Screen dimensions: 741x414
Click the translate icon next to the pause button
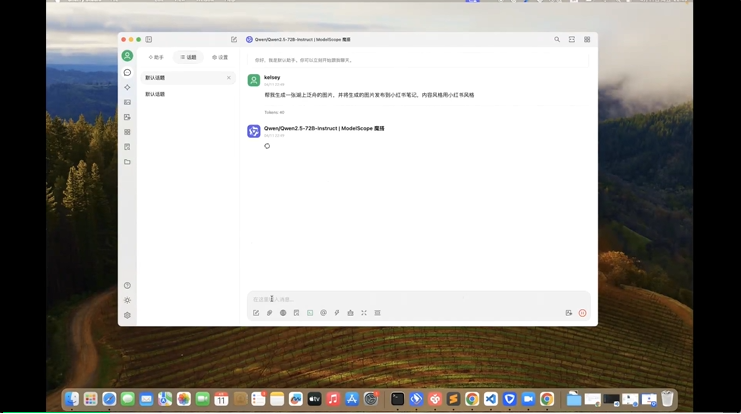pyautogui.click(x=569, y=313)
